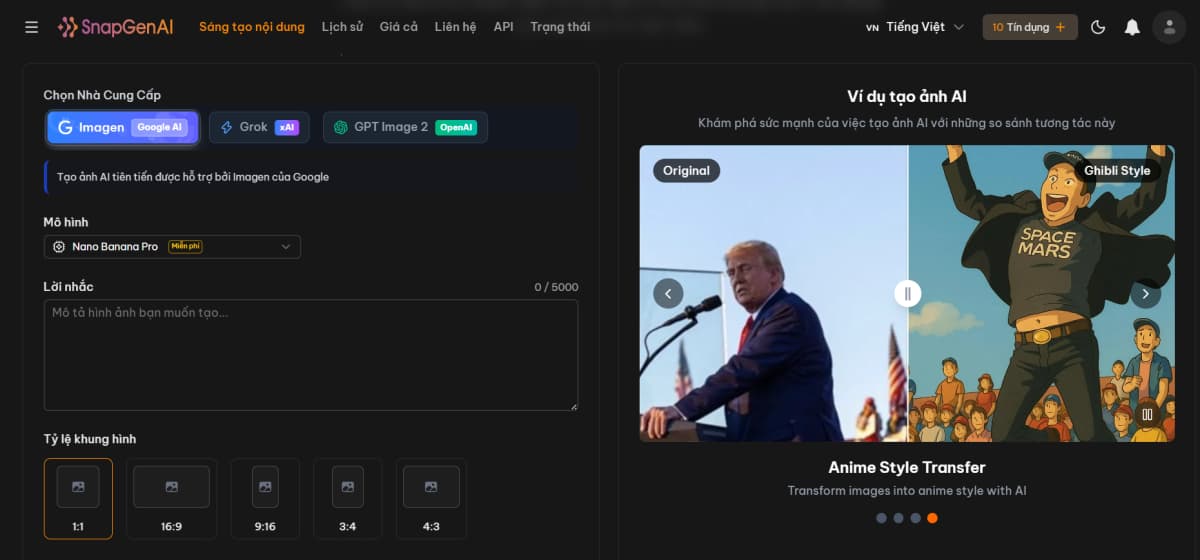Go to the third carousel dot
This screenshot has width=1200, height=560.
pyautogui.click(x=915, y=518)
